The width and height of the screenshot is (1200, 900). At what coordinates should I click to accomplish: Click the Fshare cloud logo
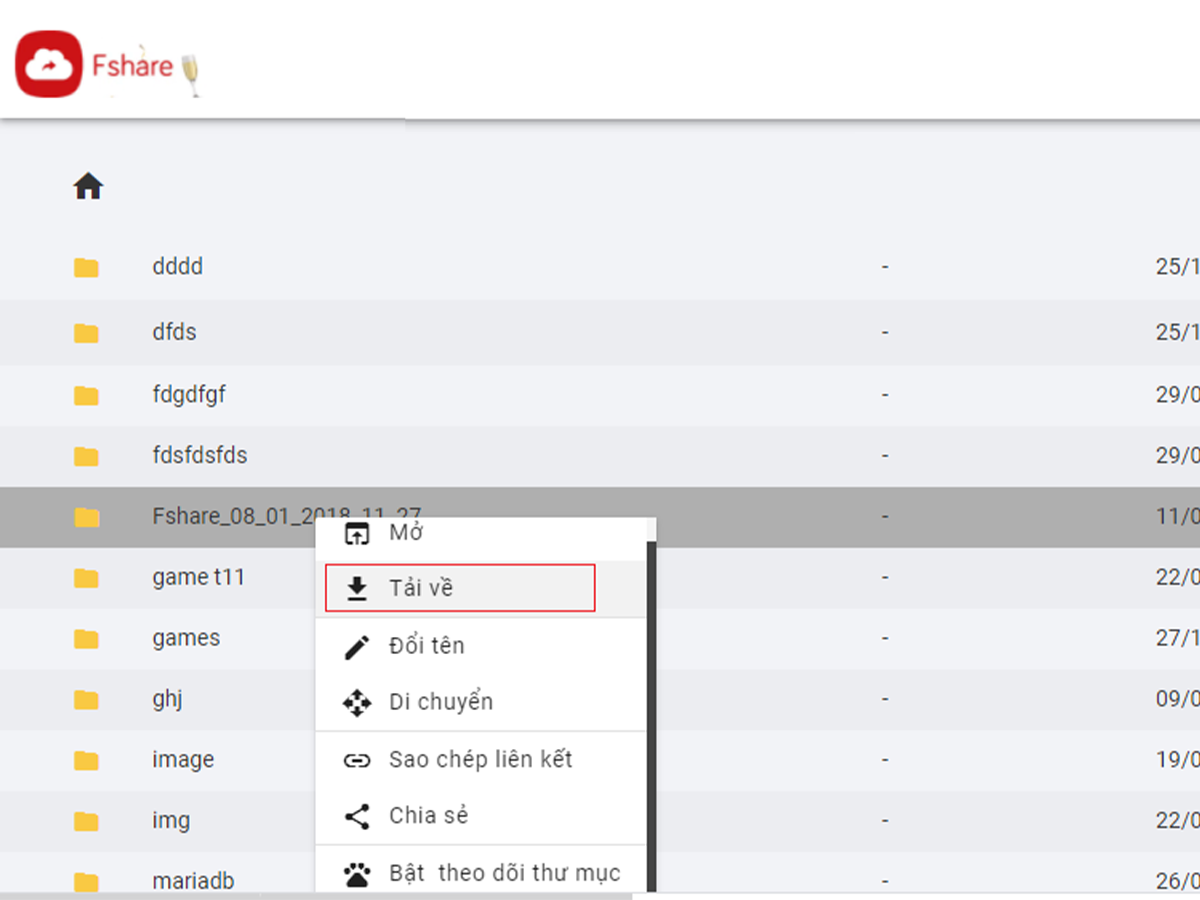coord(48,65)
